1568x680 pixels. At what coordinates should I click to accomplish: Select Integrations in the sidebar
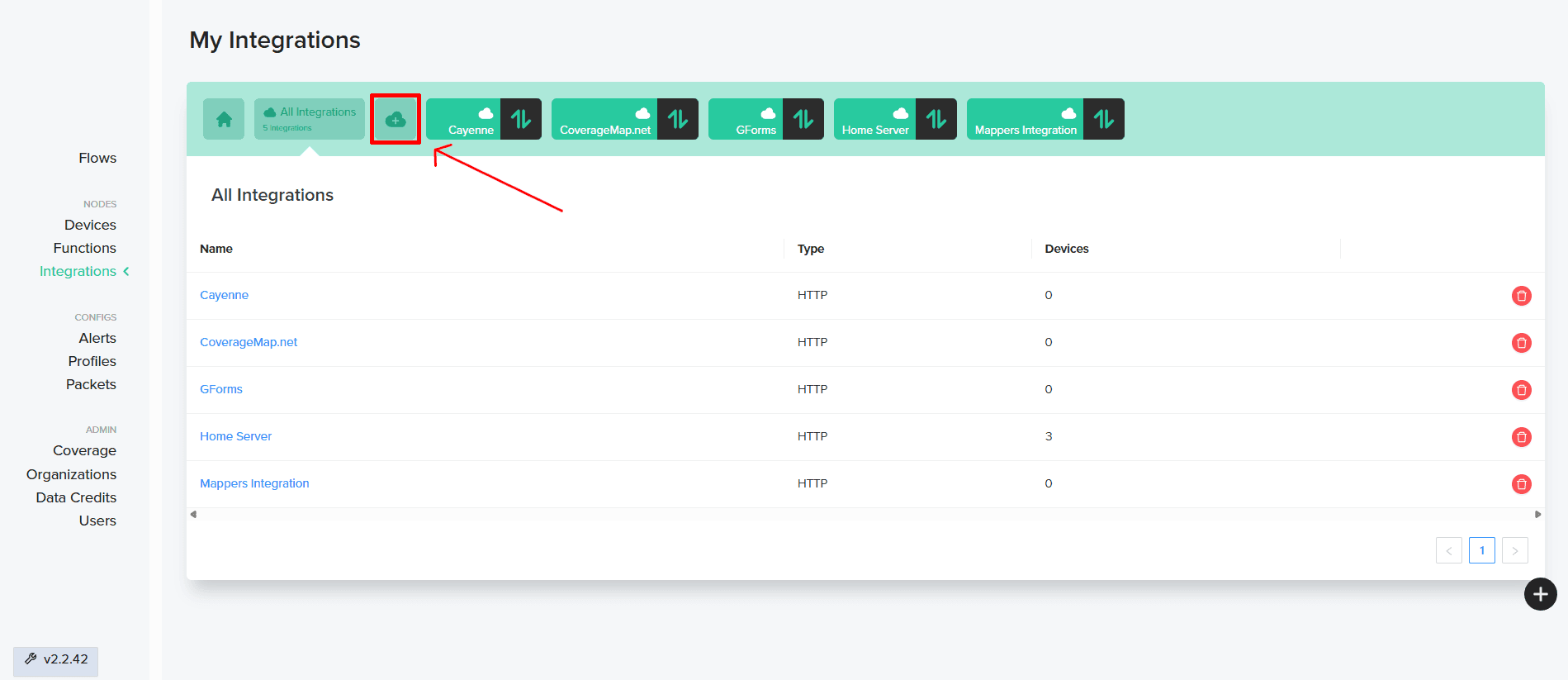[78, 271]
